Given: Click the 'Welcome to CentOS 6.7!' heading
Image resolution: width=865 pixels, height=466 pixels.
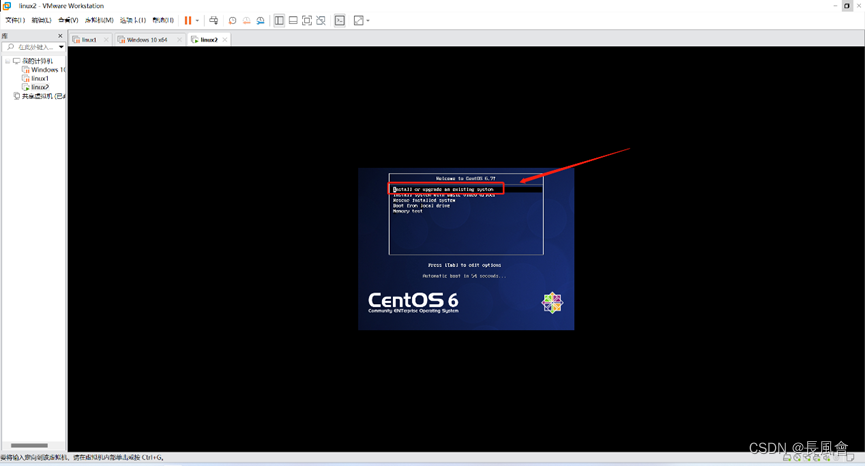Looking at the screenshot, I should click(466, 179).
